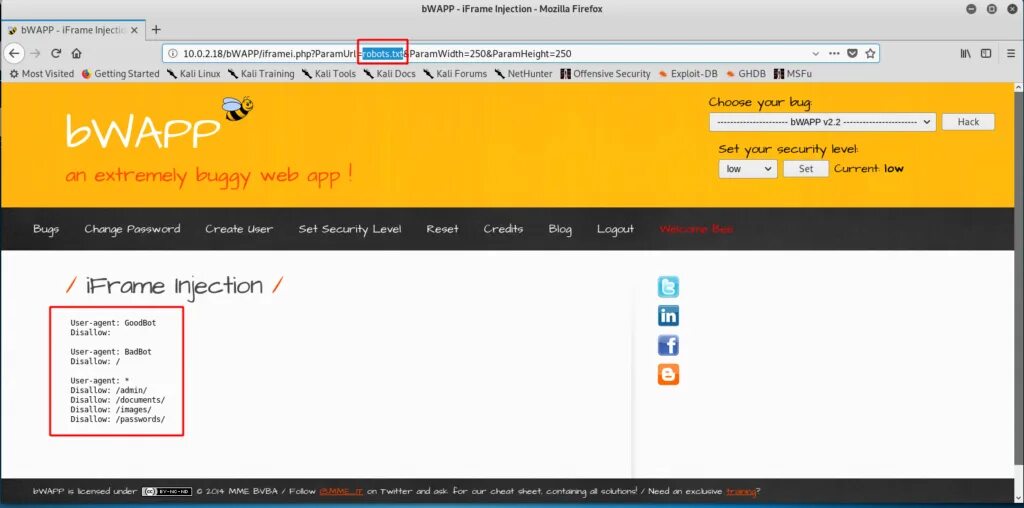1024x508 pixels.
Task: Save the page to Pocket
Action: [x=852, y=54]
